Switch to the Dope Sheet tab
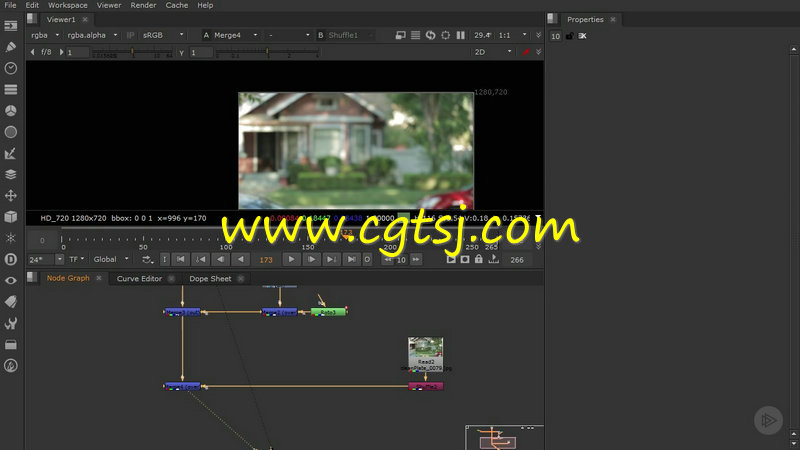 pyautogui.click(x=210, y=279)
